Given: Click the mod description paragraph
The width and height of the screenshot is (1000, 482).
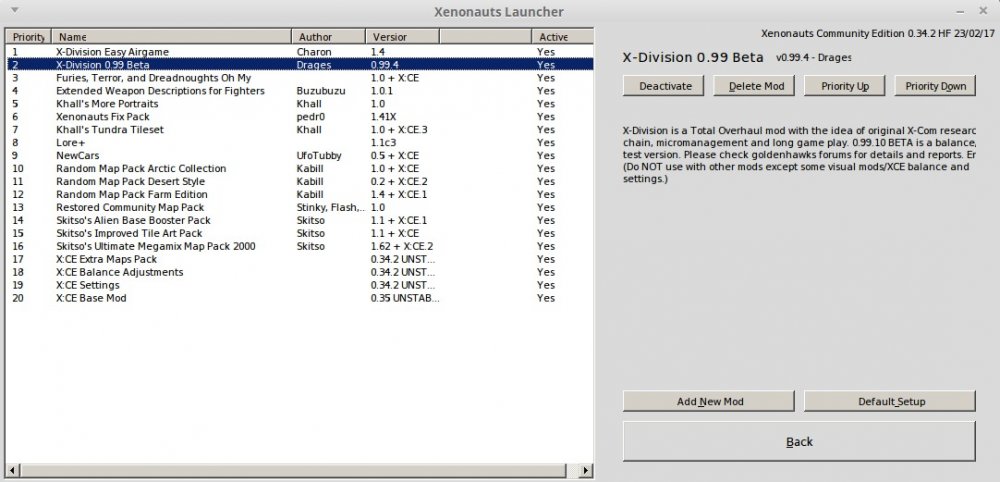Looking at the screenshot, I should pos(799,154).
